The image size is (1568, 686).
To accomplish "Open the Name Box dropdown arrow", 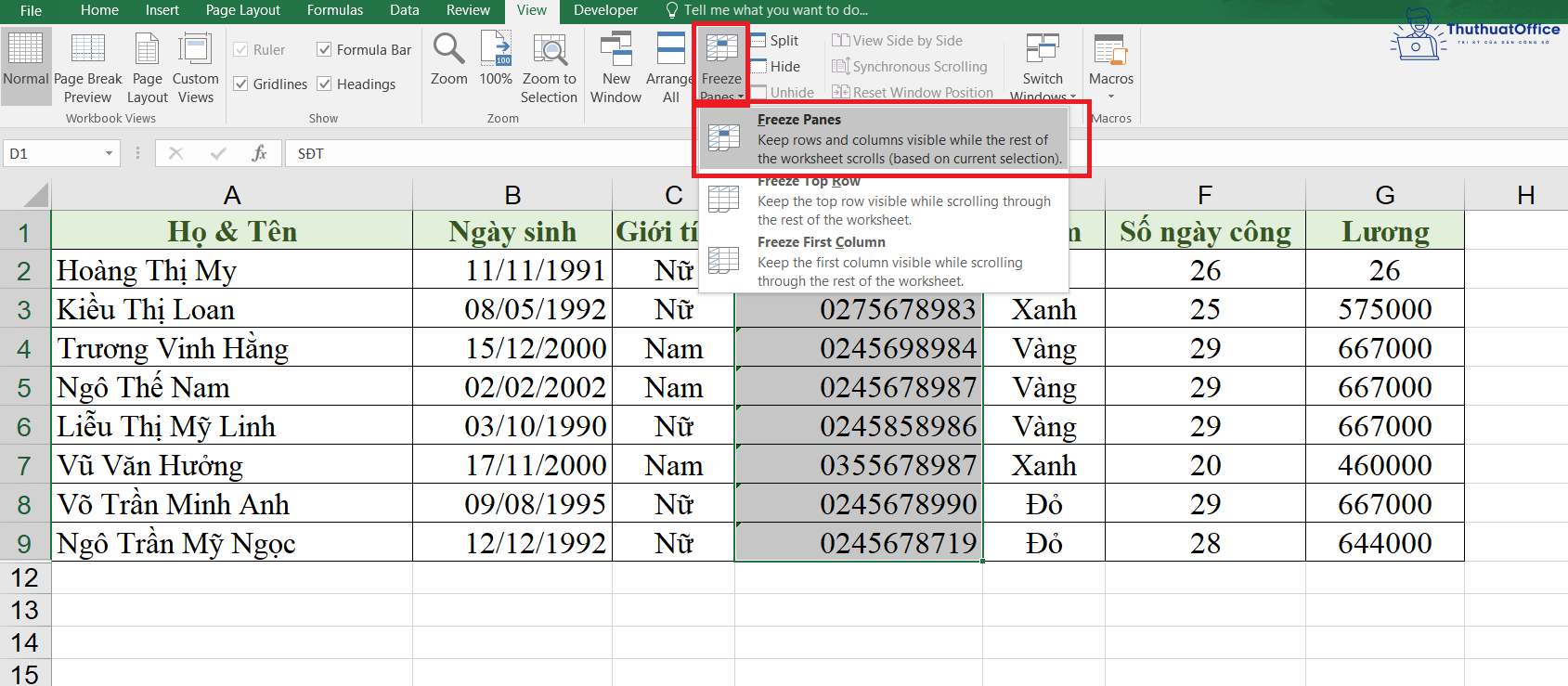I will 109,153.
